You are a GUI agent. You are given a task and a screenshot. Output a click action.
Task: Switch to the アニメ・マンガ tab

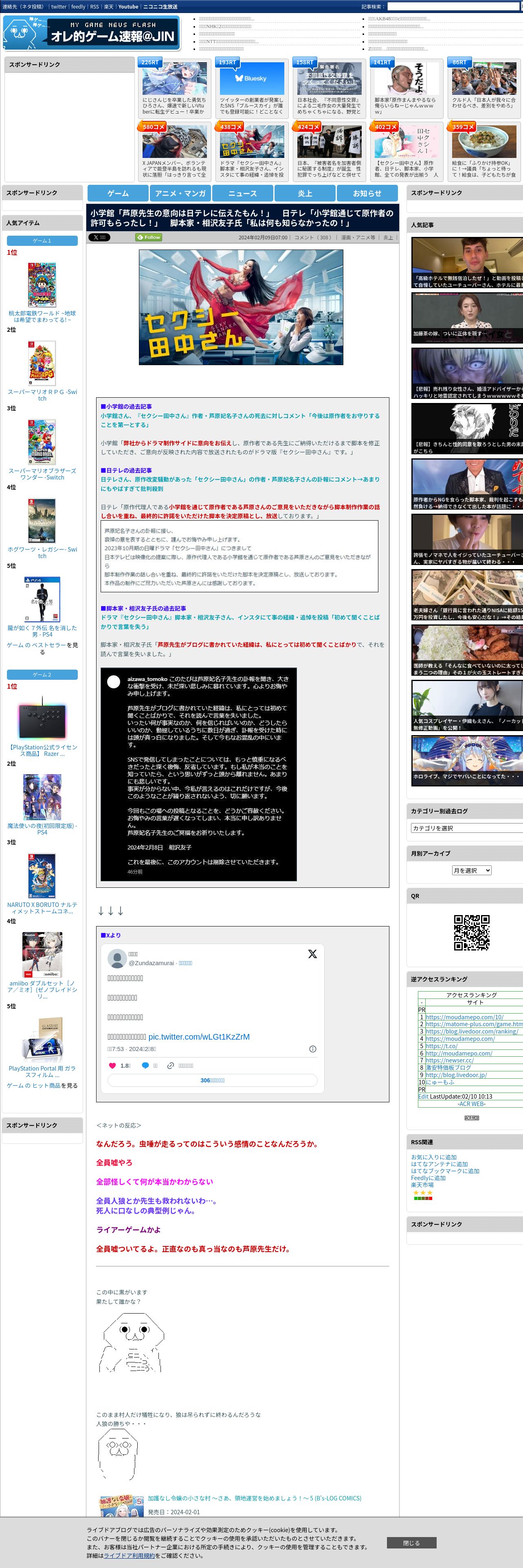[180, 193]
